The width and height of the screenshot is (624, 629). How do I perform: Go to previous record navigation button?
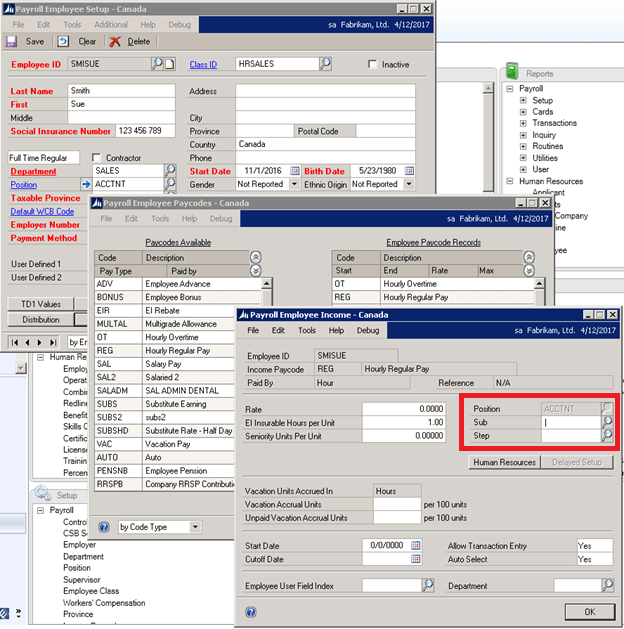coord(27,343)
